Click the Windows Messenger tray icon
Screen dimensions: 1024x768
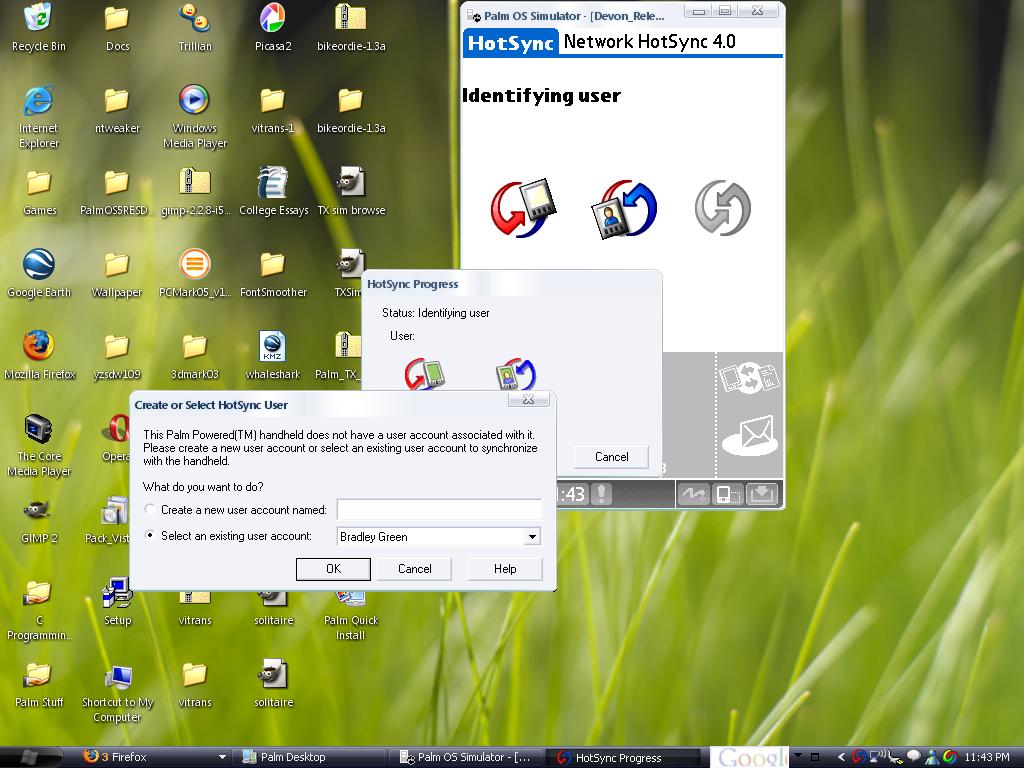click(x=932, y=757)
